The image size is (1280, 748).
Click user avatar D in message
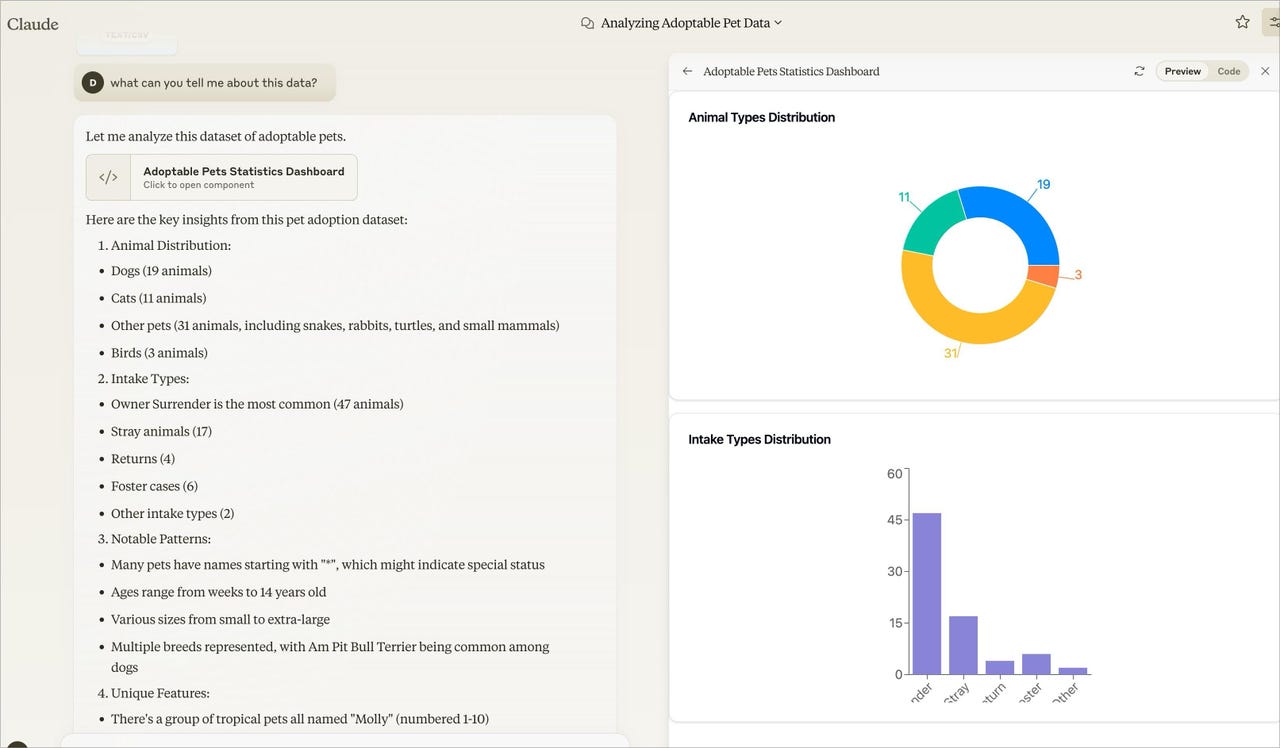(93, 82)
